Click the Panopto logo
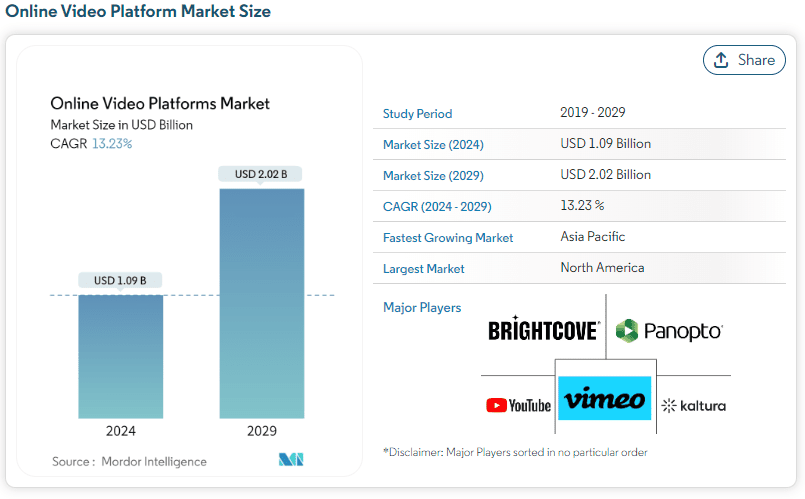 coord(669,331)
